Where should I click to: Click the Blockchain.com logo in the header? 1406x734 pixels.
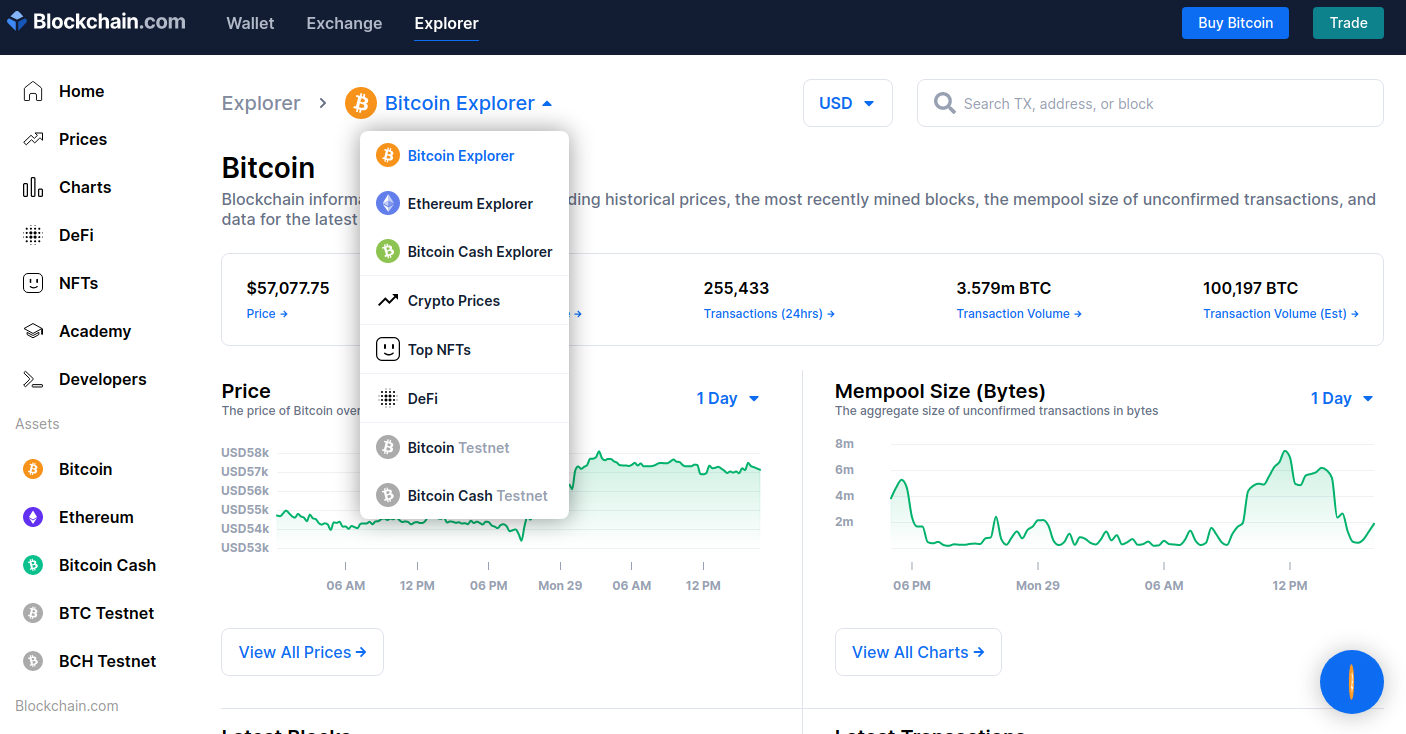[x=97, y=22]
